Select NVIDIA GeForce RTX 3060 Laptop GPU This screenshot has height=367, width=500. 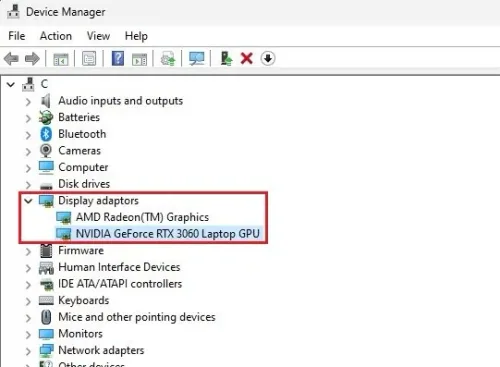pyautogui.click(x=168, y=234)
